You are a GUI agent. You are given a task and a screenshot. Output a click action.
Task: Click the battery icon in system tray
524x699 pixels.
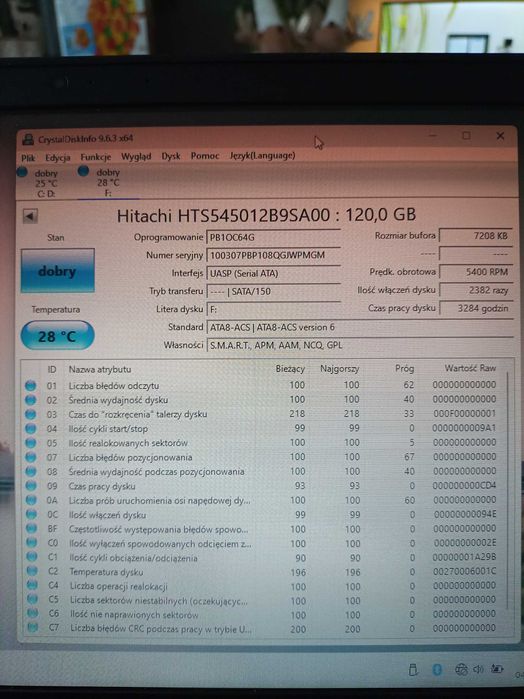tap(497, 669)
